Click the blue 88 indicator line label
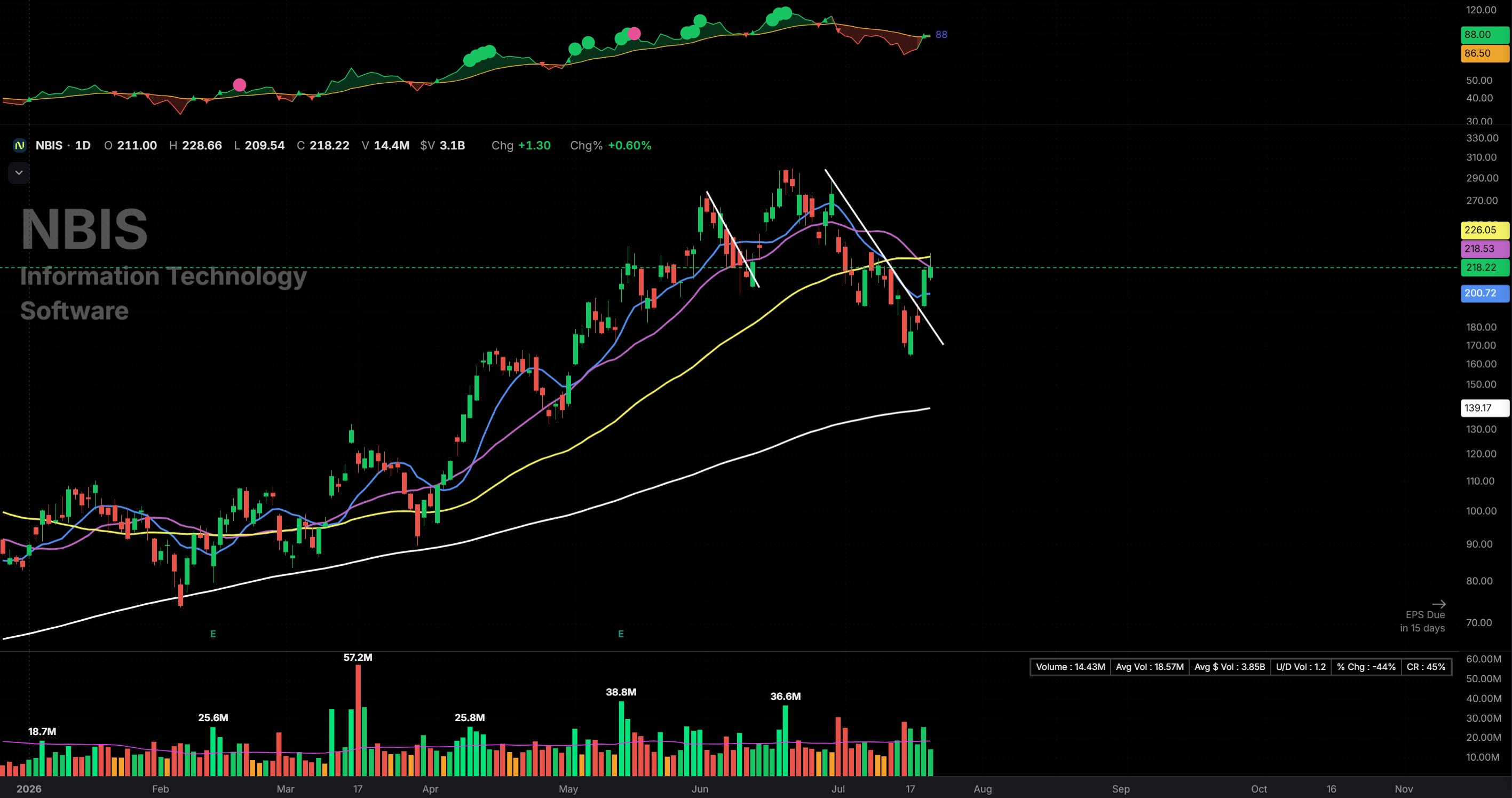1512x798 pixels. coord(941,35)
